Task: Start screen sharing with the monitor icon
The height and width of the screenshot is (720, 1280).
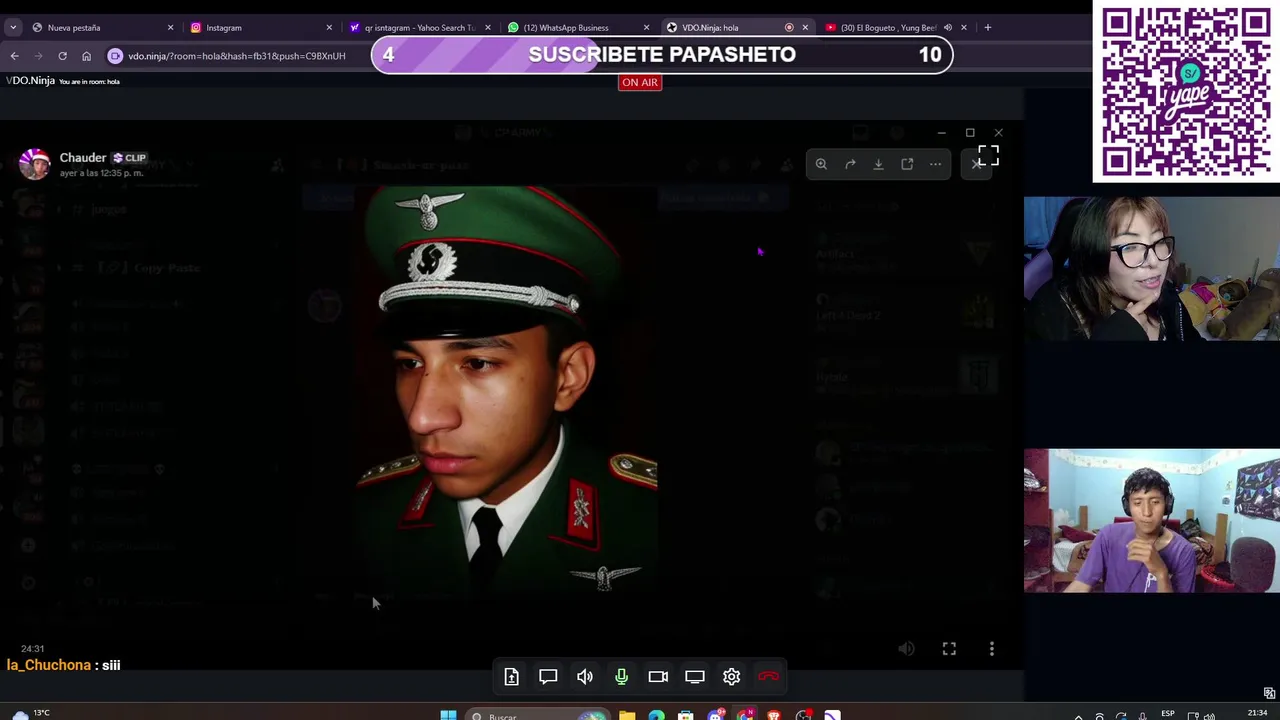Action: point(695,677)
